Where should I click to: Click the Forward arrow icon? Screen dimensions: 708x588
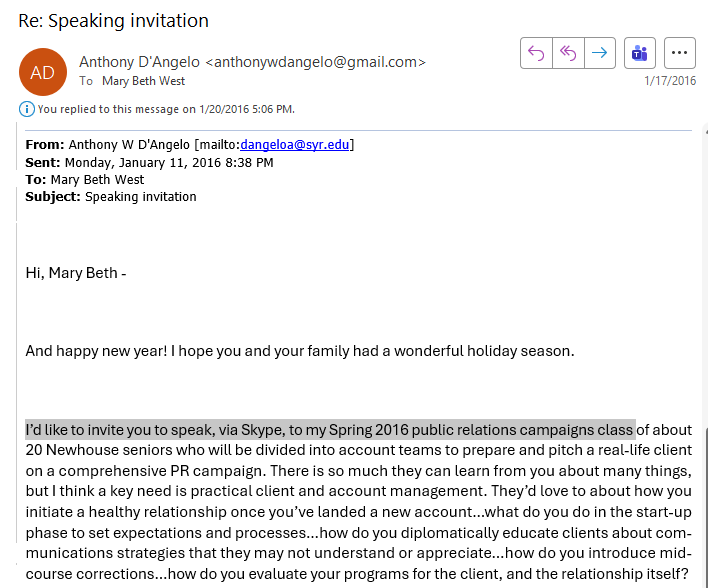click(600, 53)
